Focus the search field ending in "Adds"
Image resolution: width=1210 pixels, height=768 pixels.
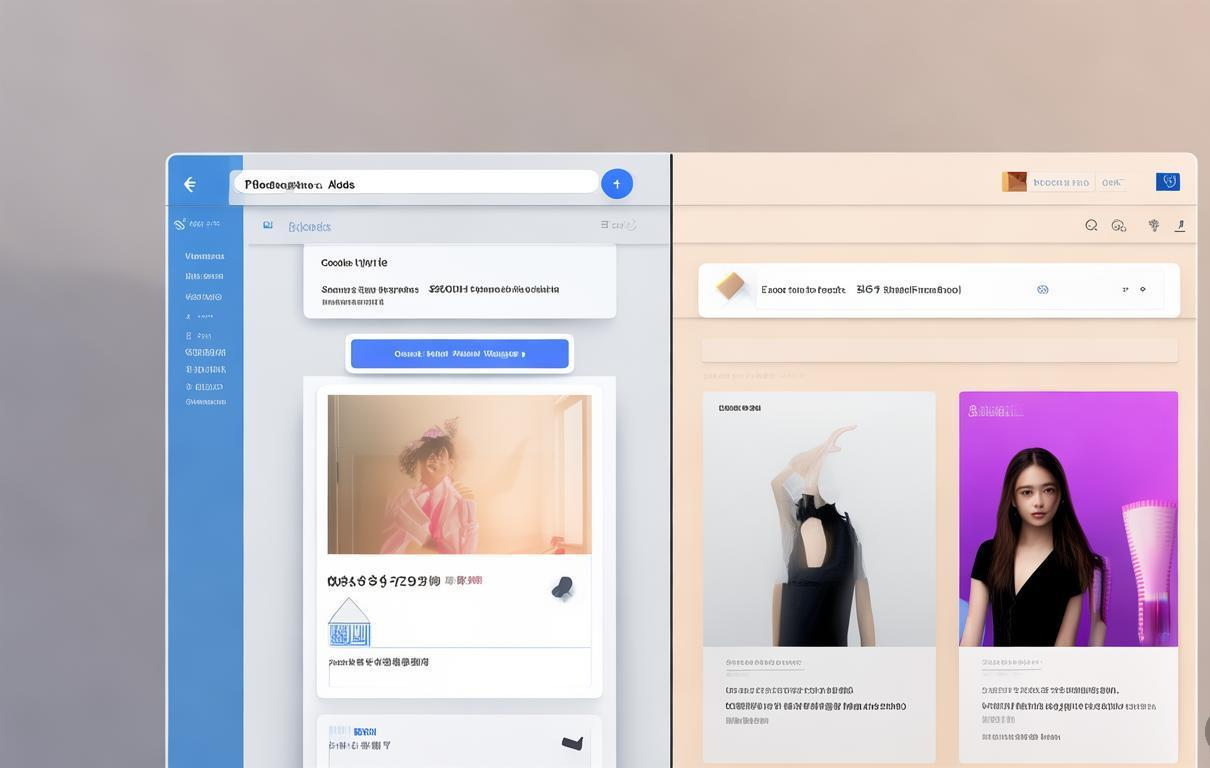coord(415,183)
